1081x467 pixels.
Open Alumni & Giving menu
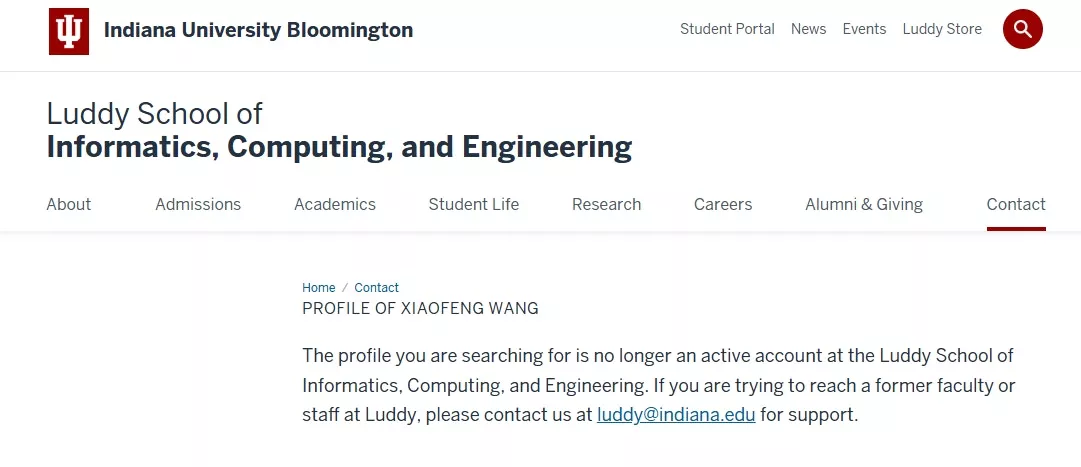pyautogui.click(x=864, y=204)
